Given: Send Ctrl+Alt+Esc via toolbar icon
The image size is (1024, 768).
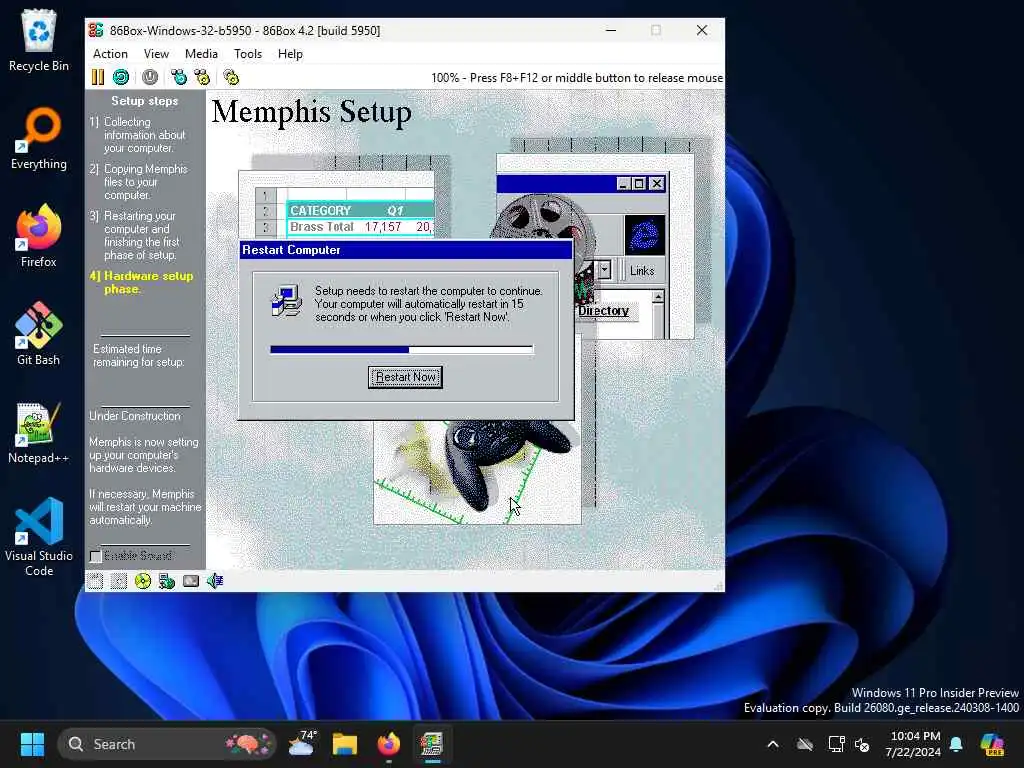Looking at the screenshot, I should pos(202,77).
